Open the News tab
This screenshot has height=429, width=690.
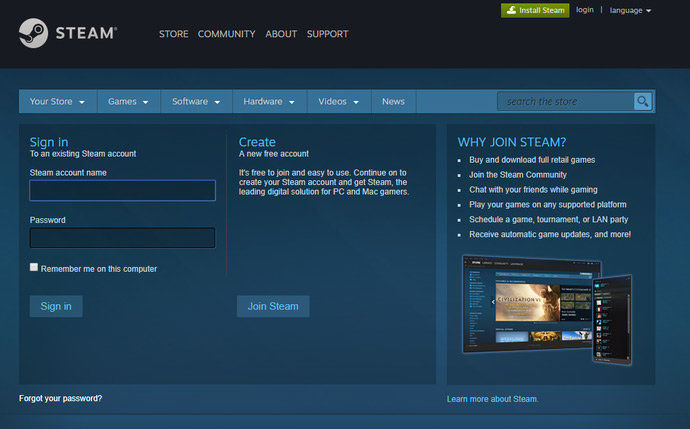click(393, 102)
